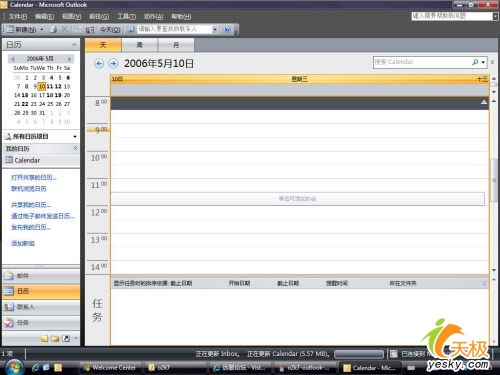500x375 pixels.
Task: Go to the previous day with back arrow
Action: point(99,64)
